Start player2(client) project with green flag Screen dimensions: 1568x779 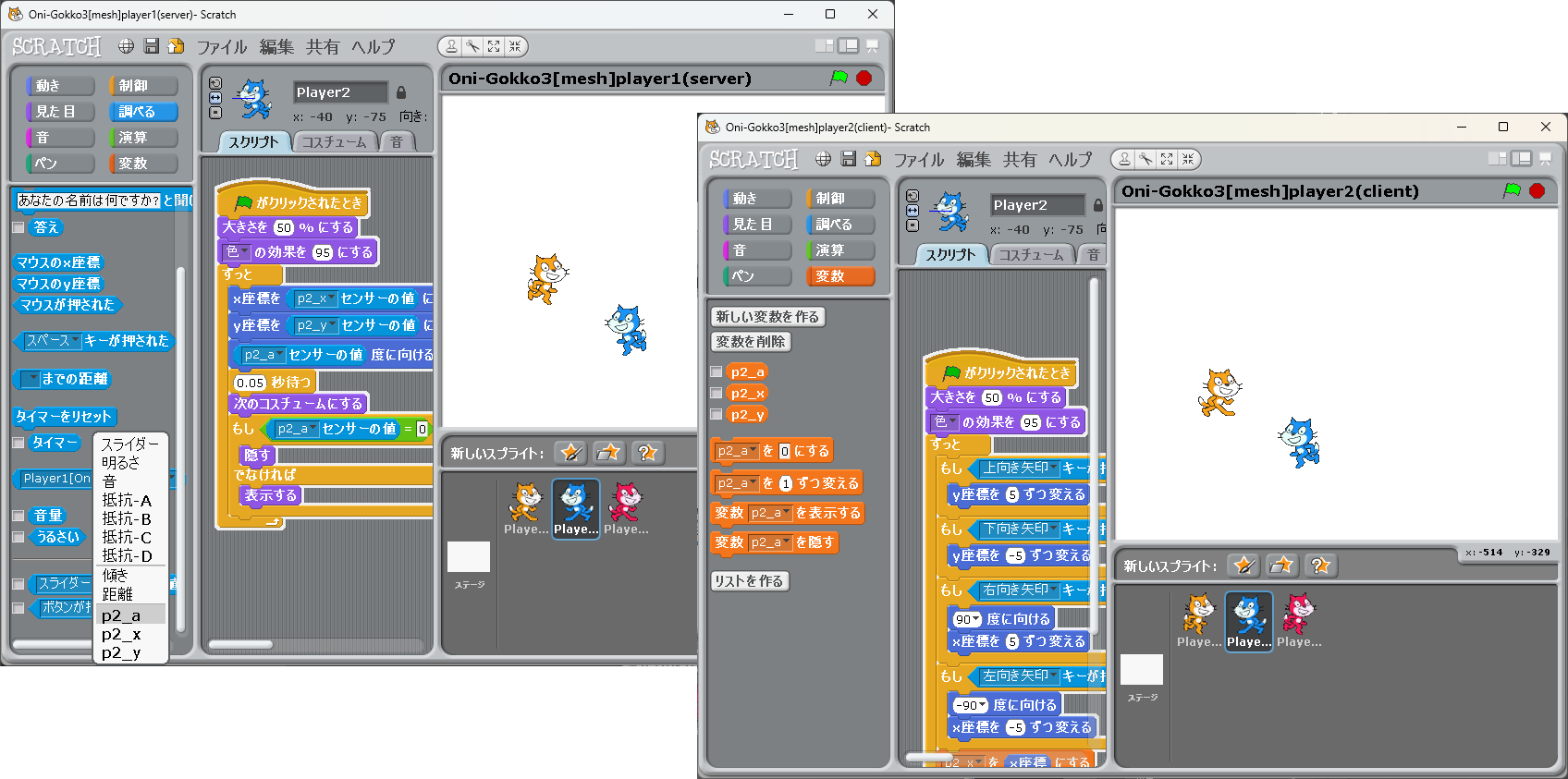tap(1513, 190)
